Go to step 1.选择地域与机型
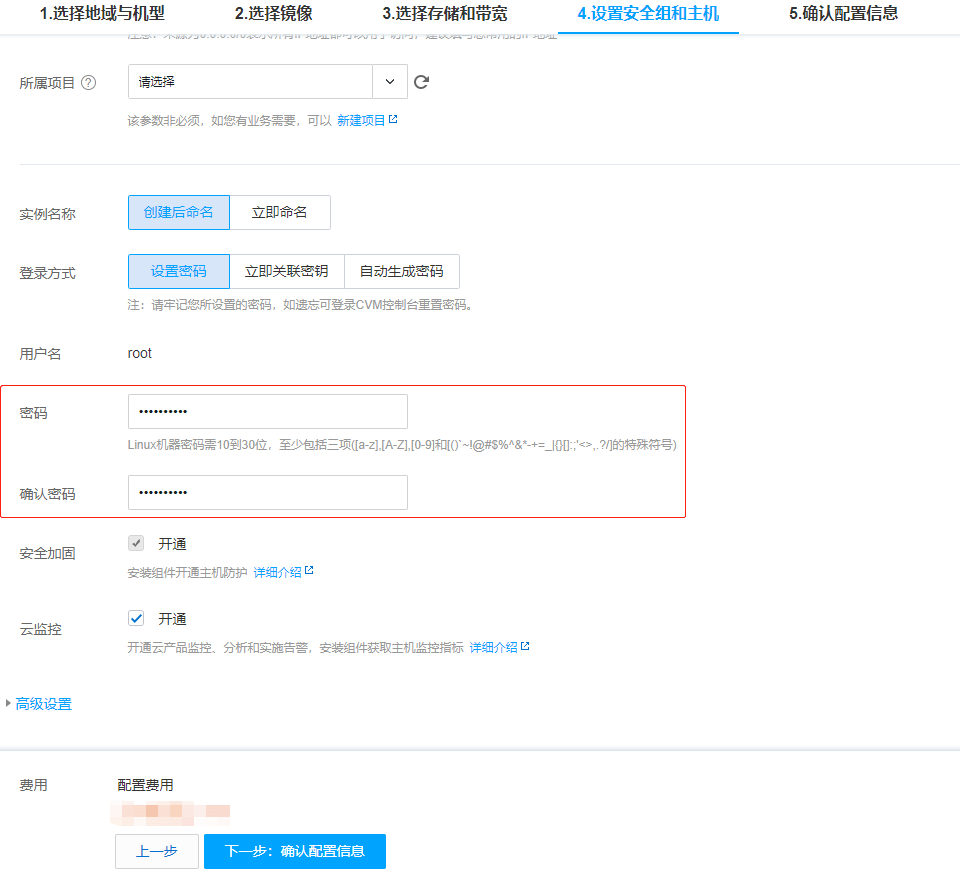Viewport: 960px width, 879px height. 102,13
